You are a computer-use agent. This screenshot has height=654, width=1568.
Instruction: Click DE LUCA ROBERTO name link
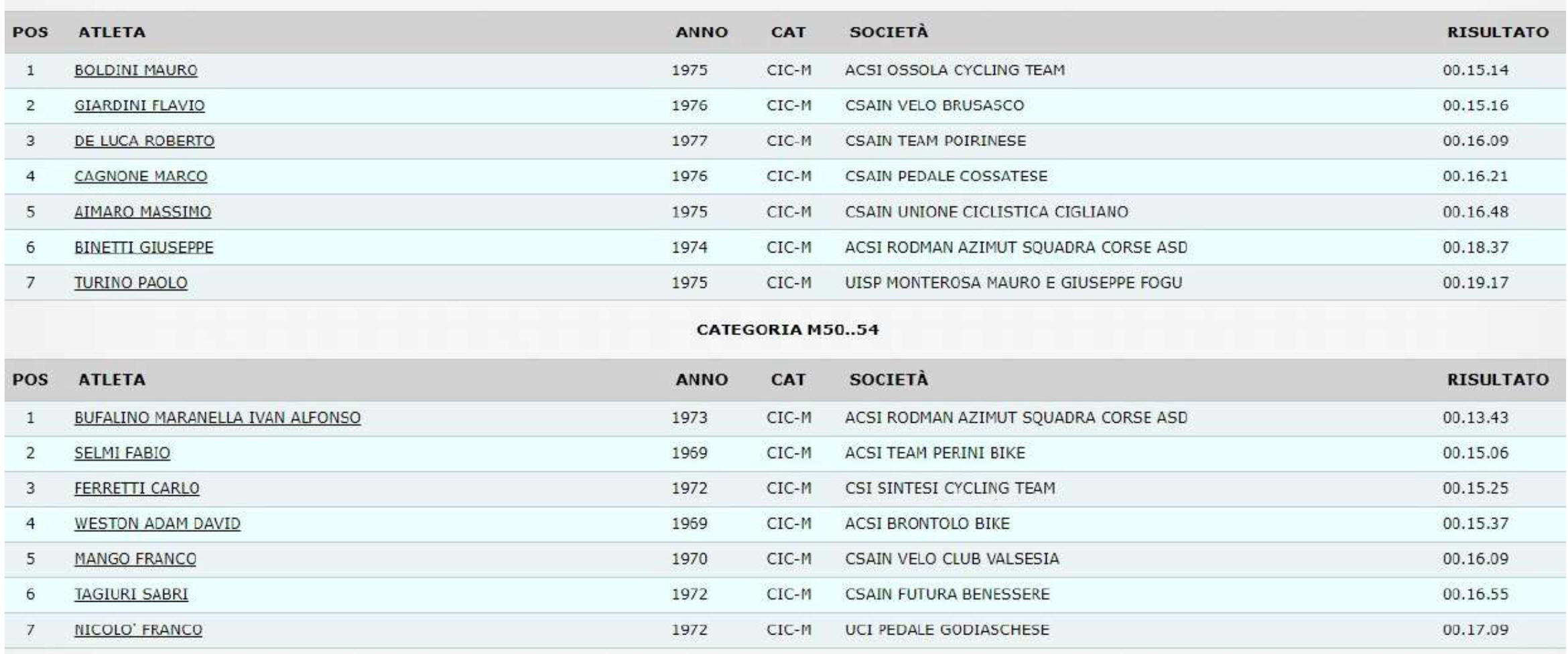(144, 141)
